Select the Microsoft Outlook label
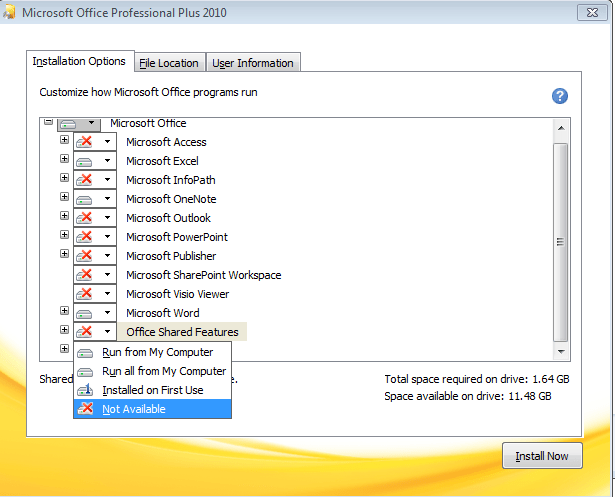 click(x=169, y=218)
